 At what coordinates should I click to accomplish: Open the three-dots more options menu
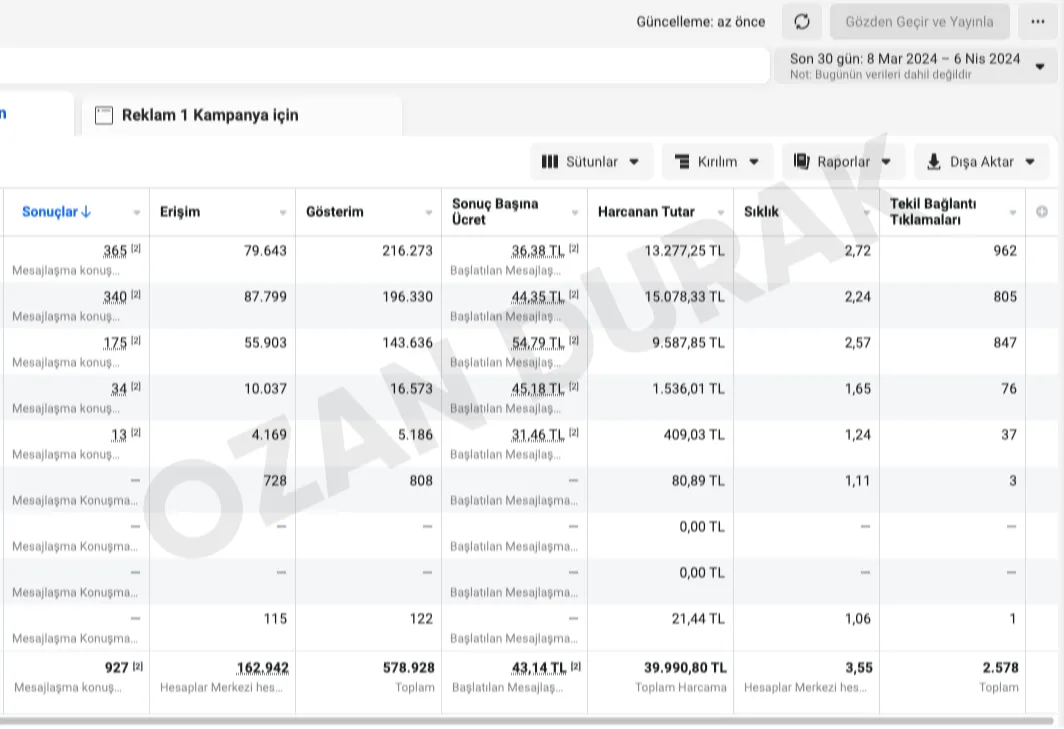tap(1038, 22)
